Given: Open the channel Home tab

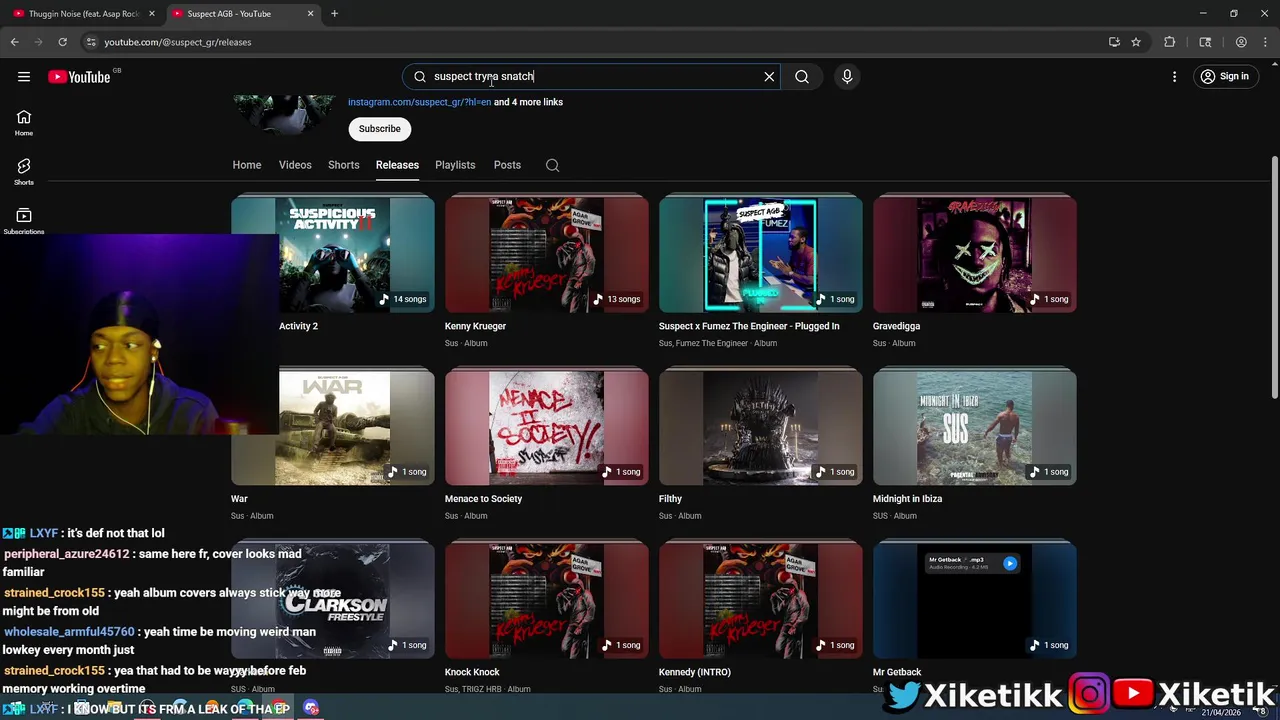Looking at the screenshot, I should pyautogui.click(x=247, y=165).
